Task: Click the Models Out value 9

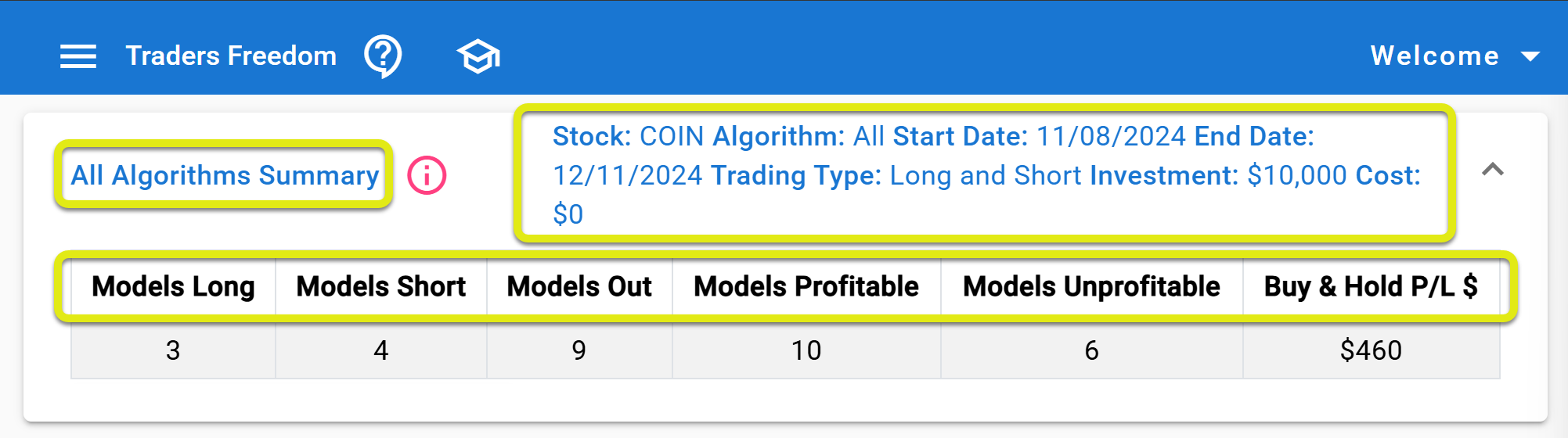Action: point(579,350)
